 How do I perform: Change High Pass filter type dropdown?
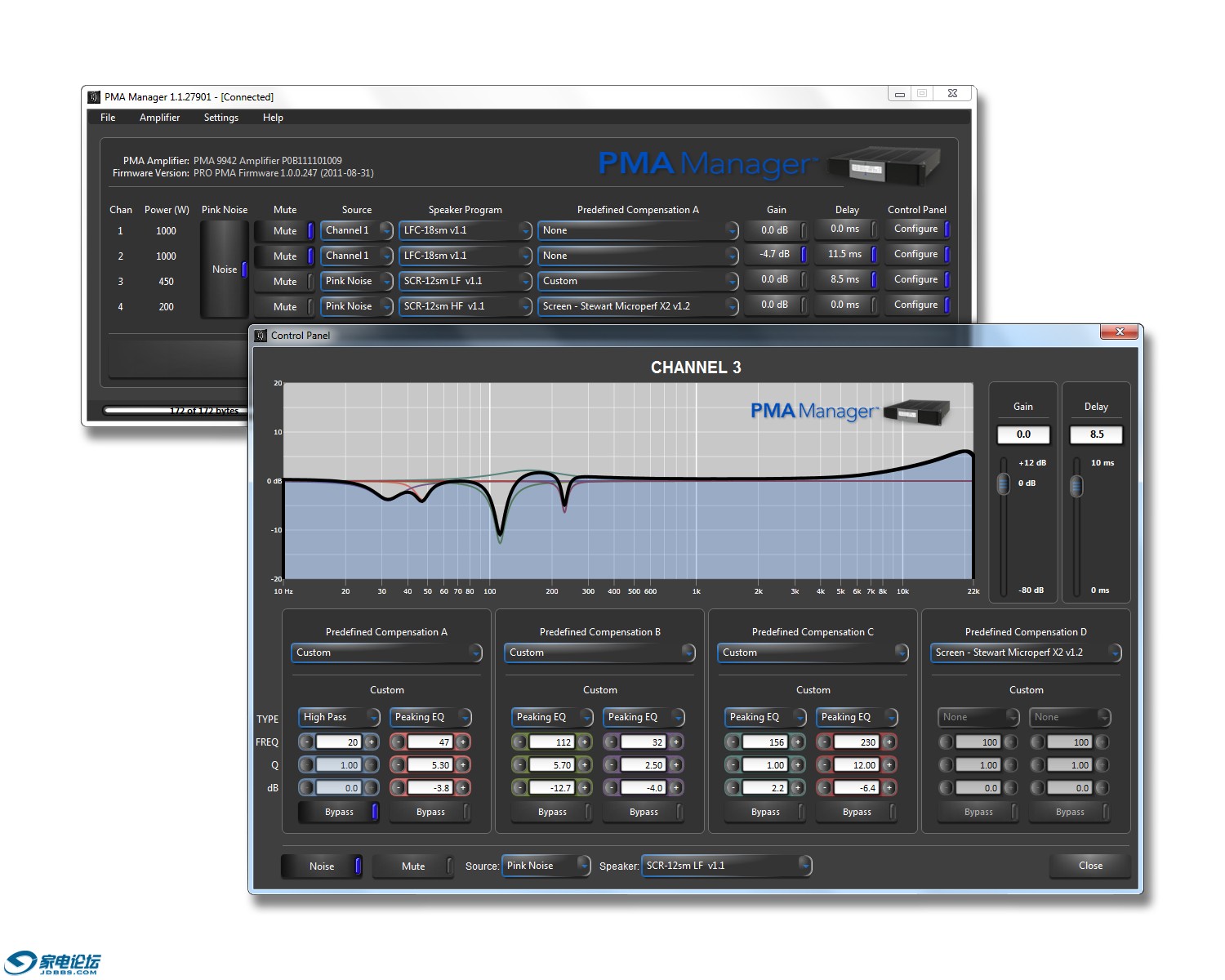(x=339, y=717)
